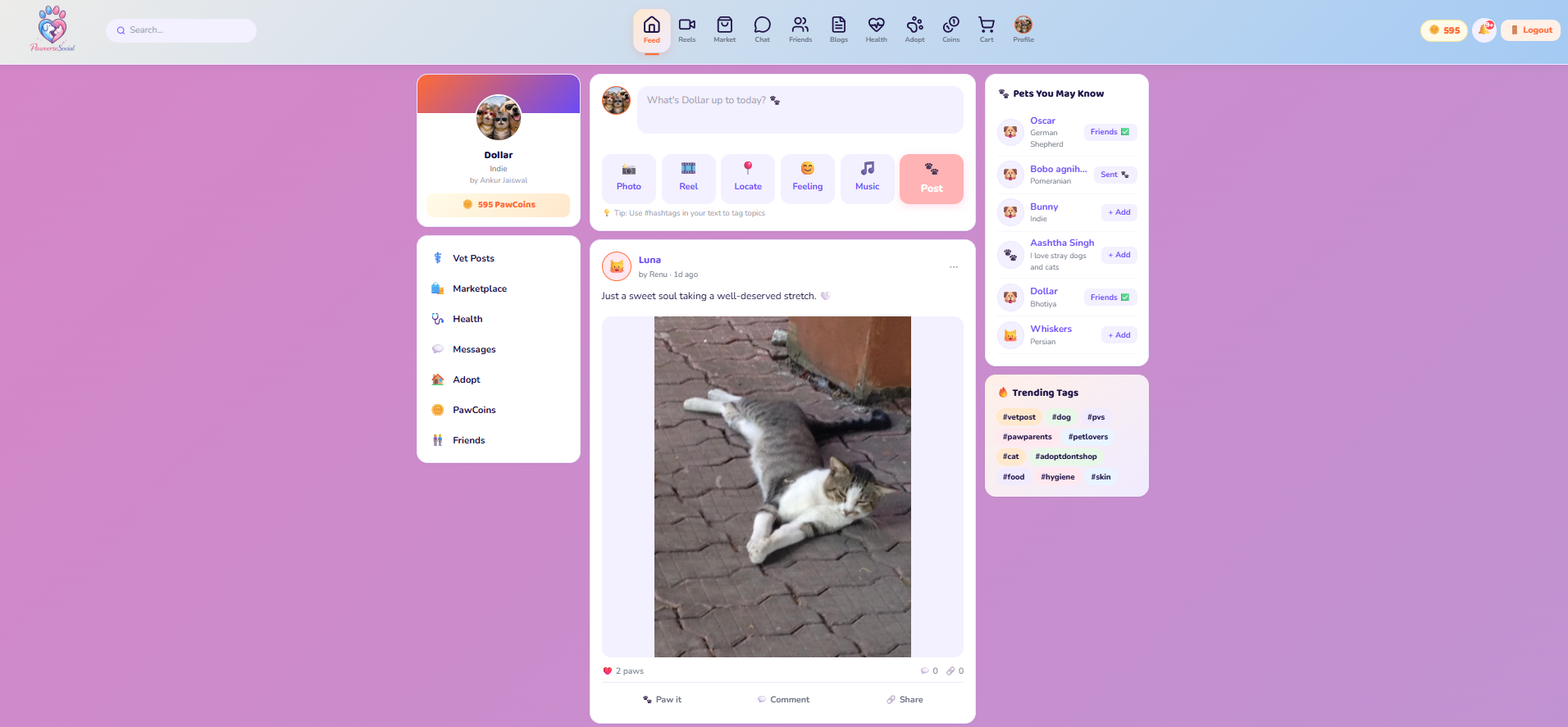This screenshot has height=727, width=1568.
Task: Open Bunny's profile link
Action: click(x=1044, y=207)
